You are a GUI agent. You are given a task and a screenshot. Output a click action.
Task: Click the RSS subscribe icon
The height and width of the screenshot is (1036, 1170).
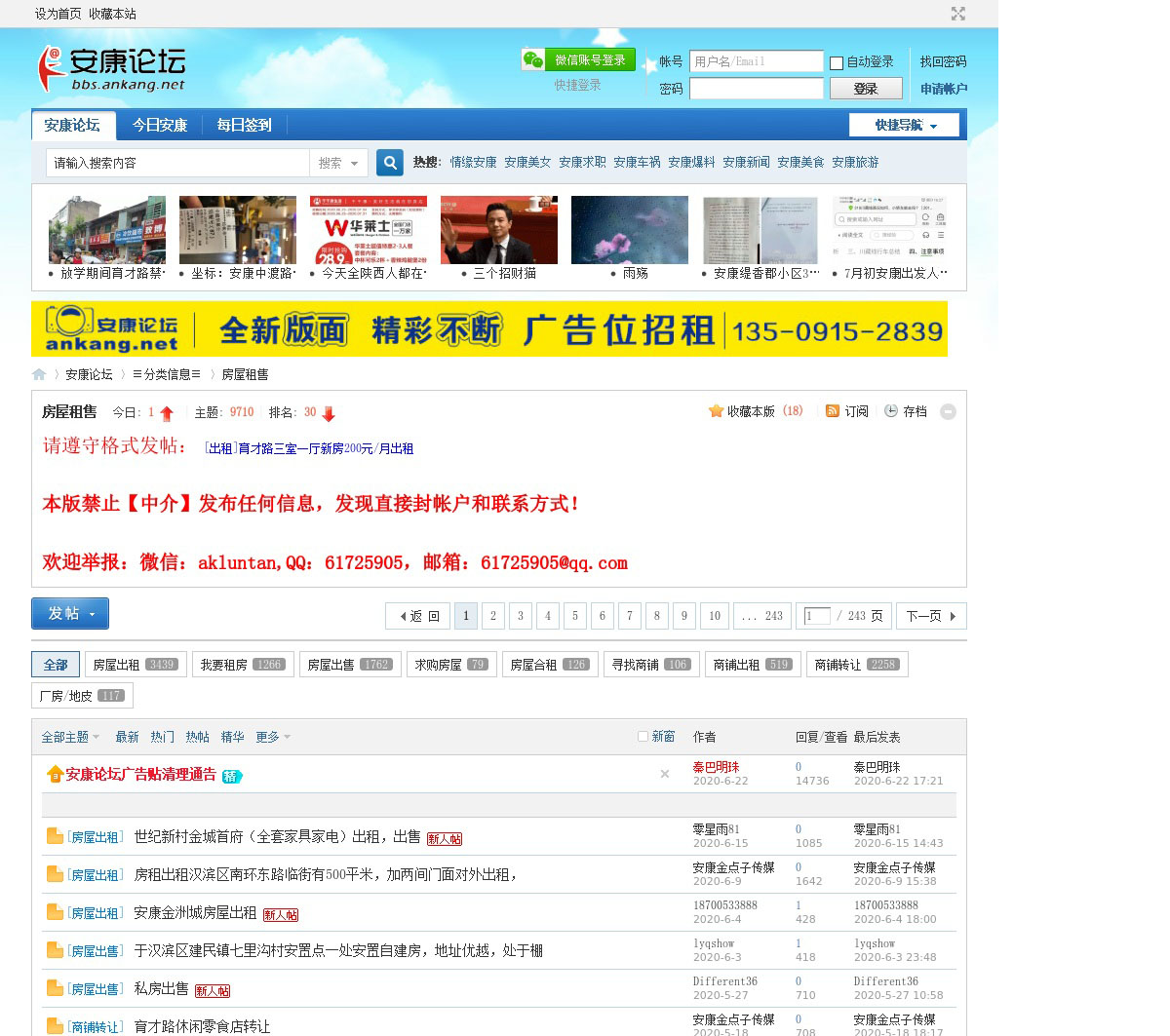(833, 411)
